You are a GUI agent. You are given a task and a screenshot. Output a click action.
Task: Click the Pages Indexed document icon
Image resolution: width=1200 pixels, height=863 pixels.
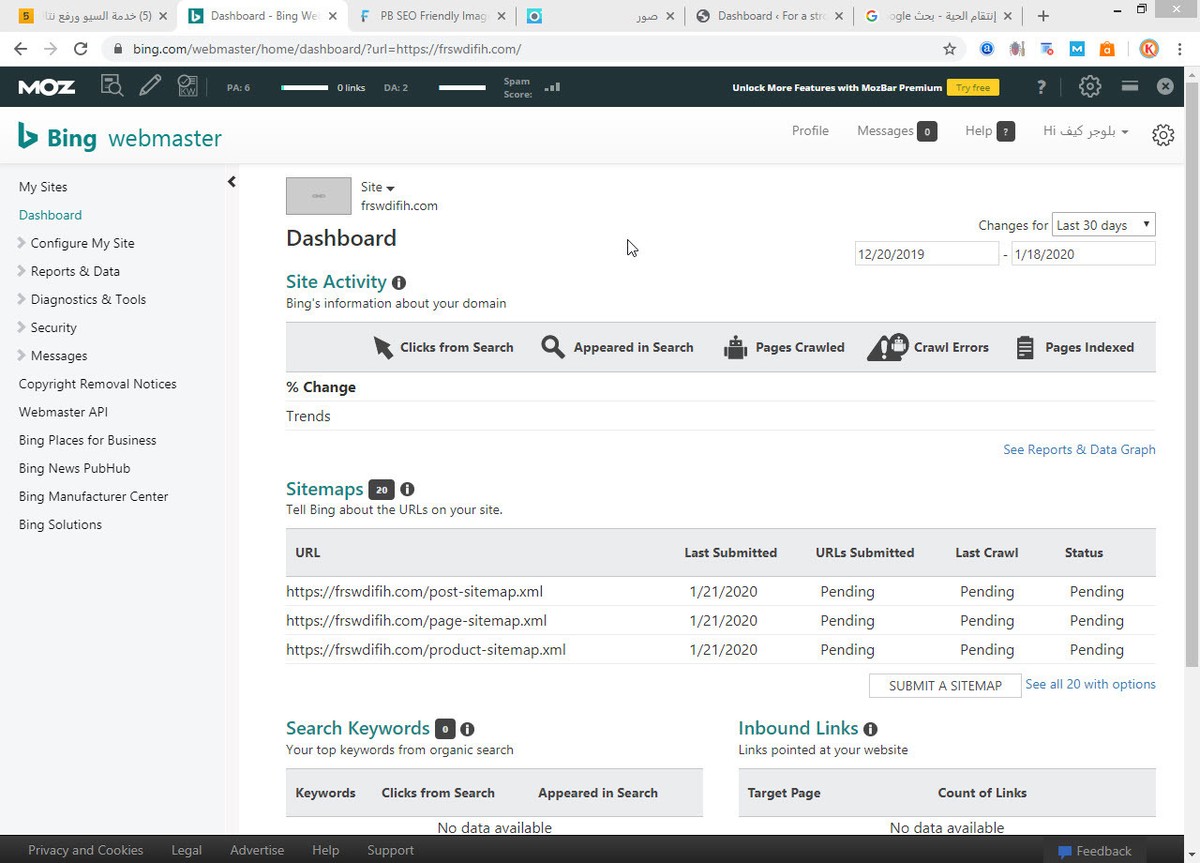point(1024,347)
